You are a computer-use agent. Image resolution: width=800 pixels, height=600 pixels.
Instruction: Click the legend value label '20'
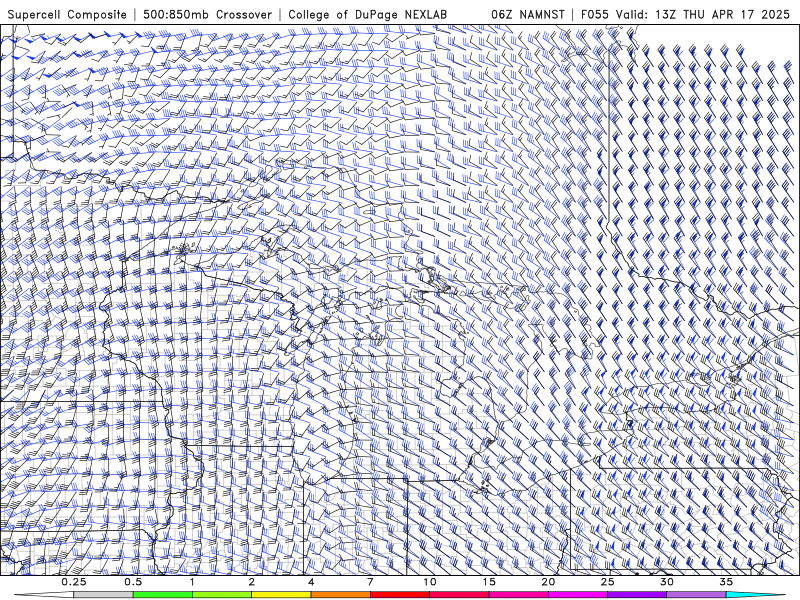click(x=548, y=582)
